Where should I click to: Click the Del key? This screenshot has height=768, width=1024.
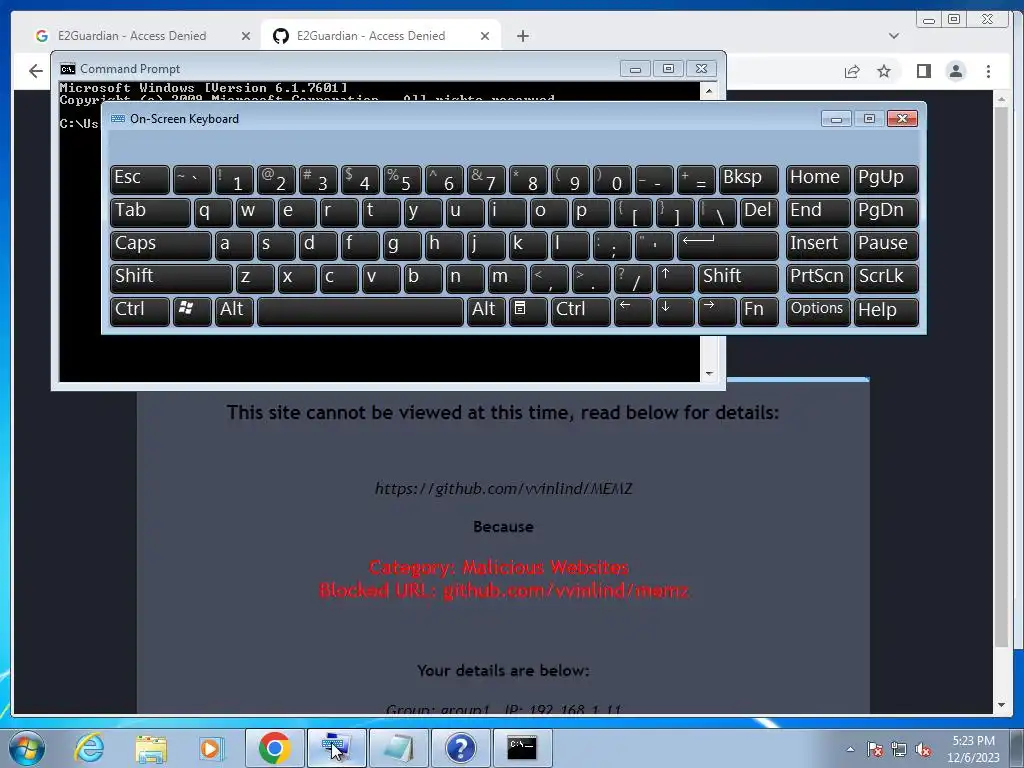click(x=759, y=212)
